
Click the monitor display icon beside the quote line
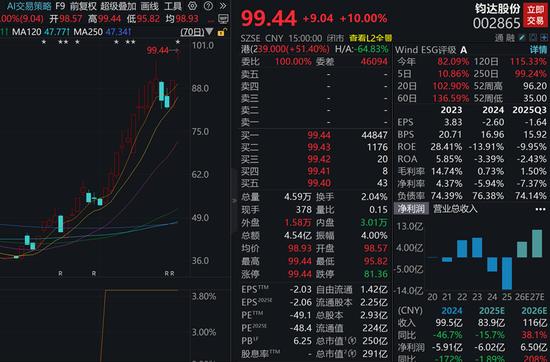[223, 19]
